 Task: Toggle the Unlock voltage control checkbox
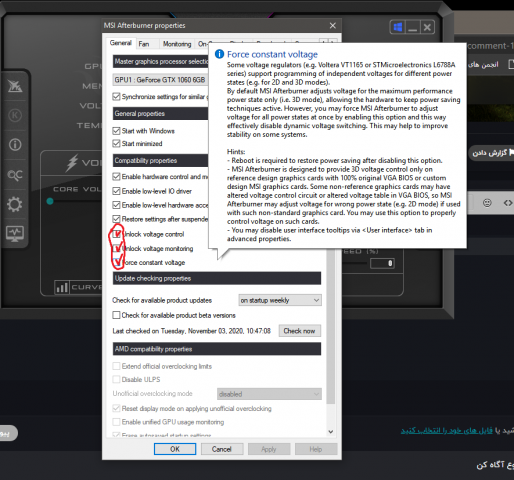click(116, 234)
